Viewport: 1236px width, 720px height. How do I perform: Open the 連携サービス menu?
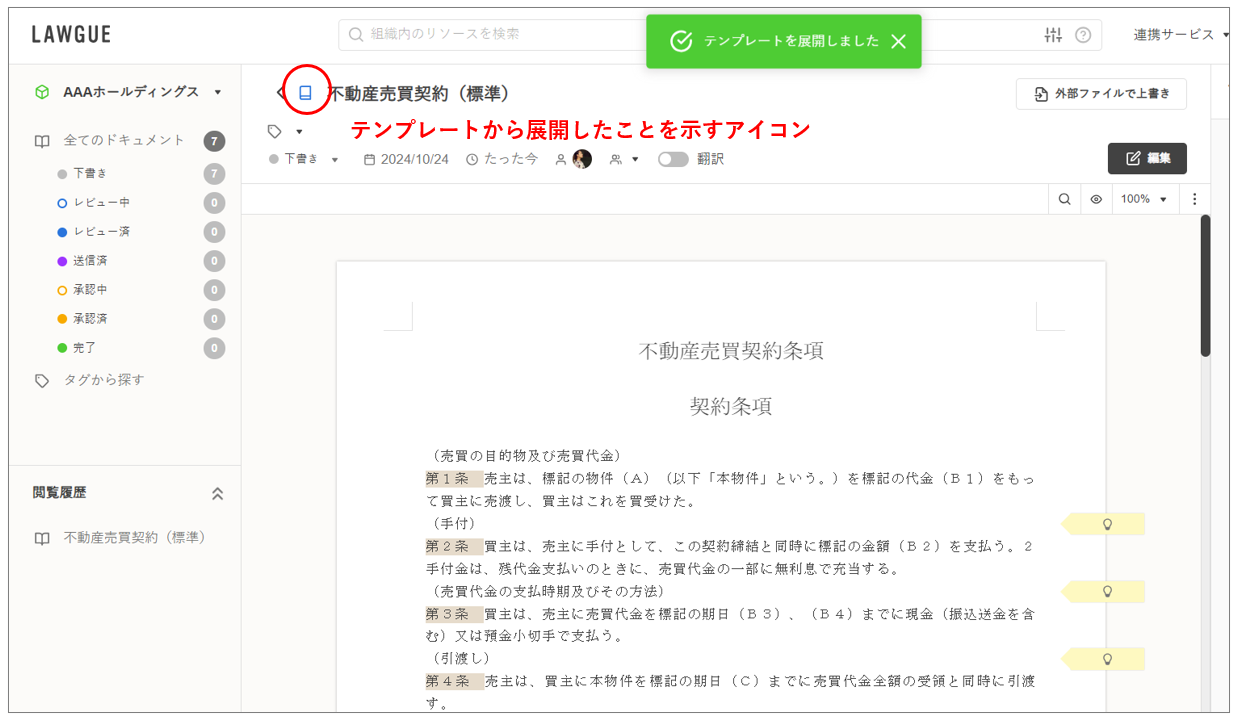click(1179, 35)
